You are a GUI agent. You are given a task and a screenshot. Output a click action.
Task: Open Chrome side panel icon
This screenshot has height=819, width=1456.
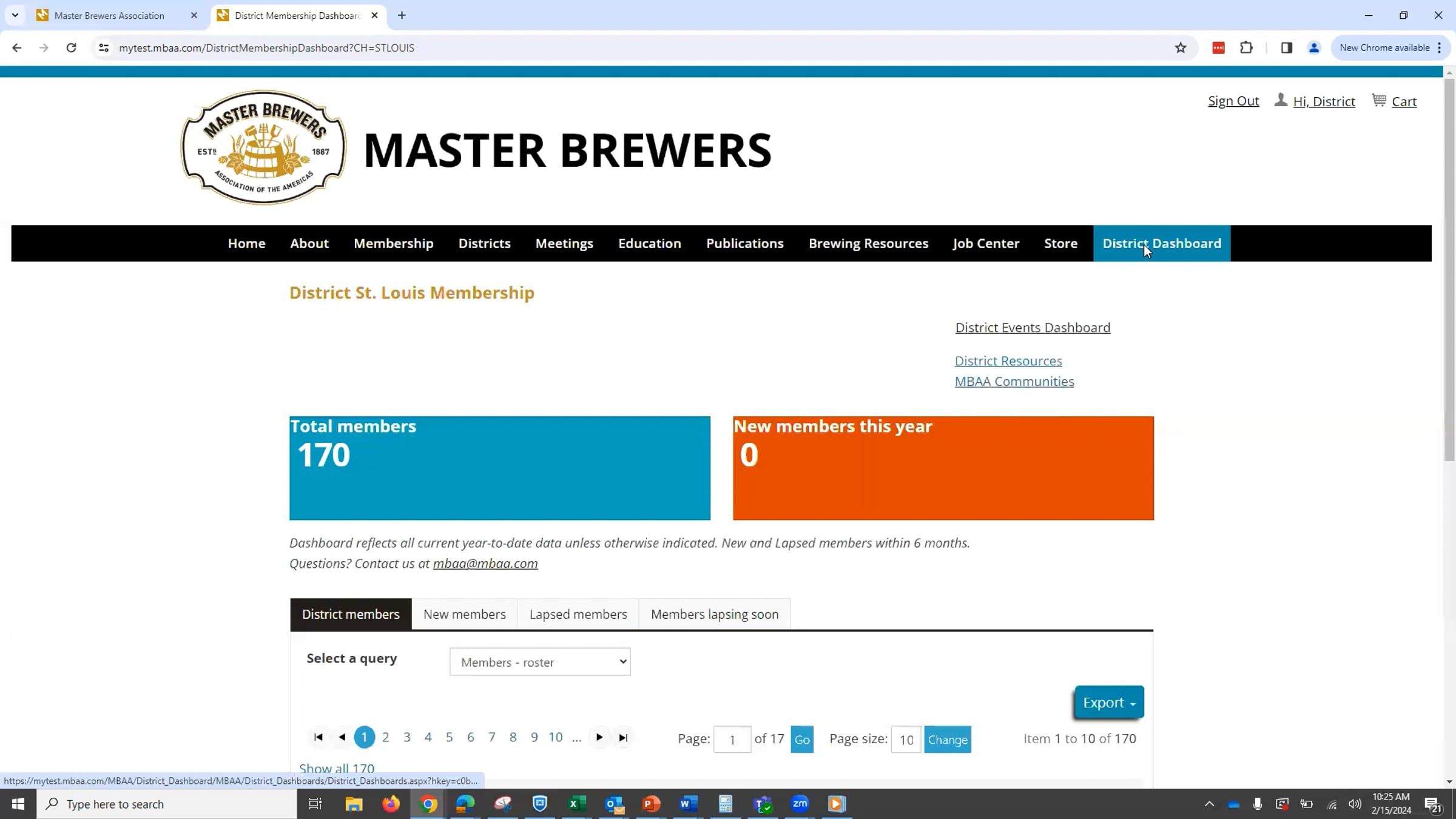(1286, 48)
